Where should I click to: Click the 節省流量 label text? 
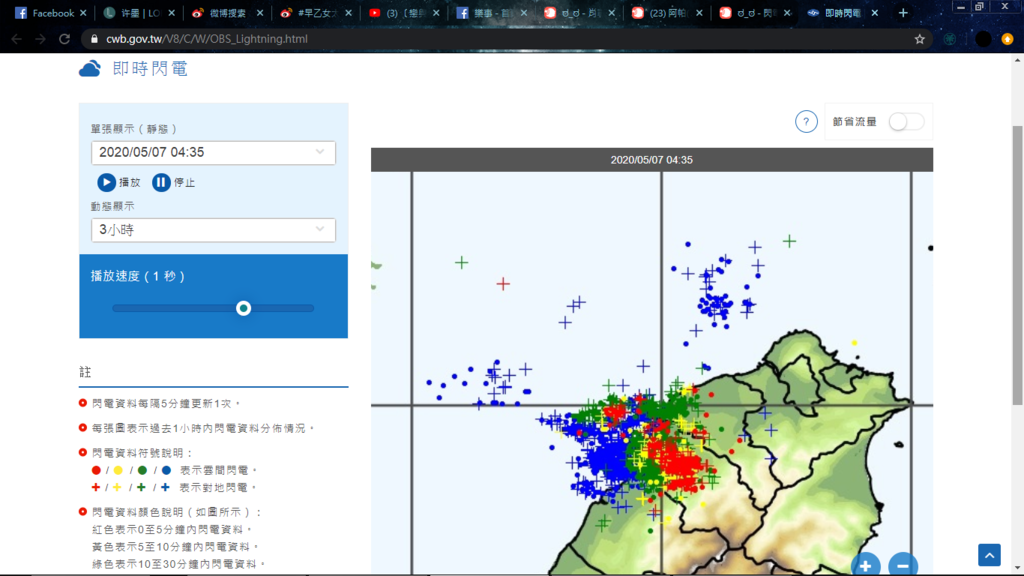coord(854,122)
